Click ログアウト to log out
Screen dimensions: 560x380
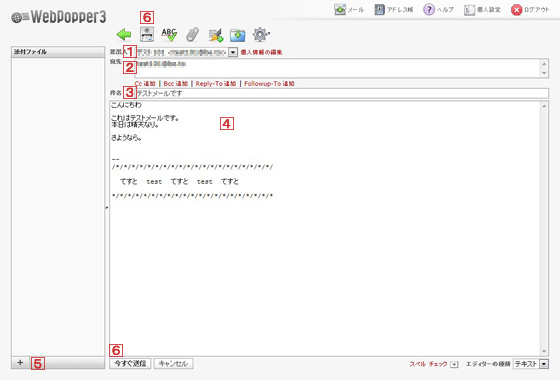pos(530,10)
